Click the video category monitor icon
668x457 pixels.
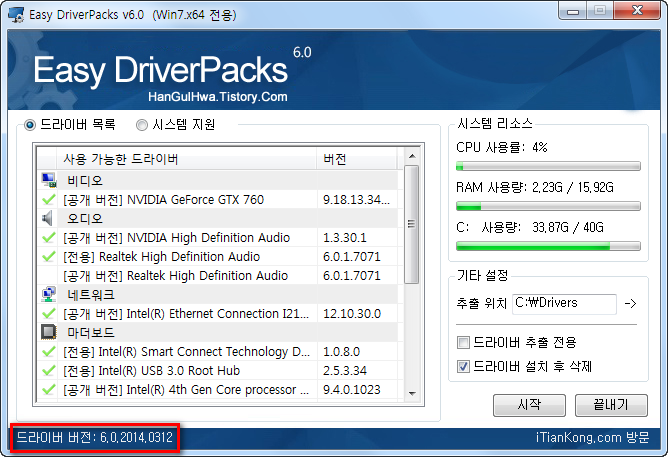click(x=49, y=180)
